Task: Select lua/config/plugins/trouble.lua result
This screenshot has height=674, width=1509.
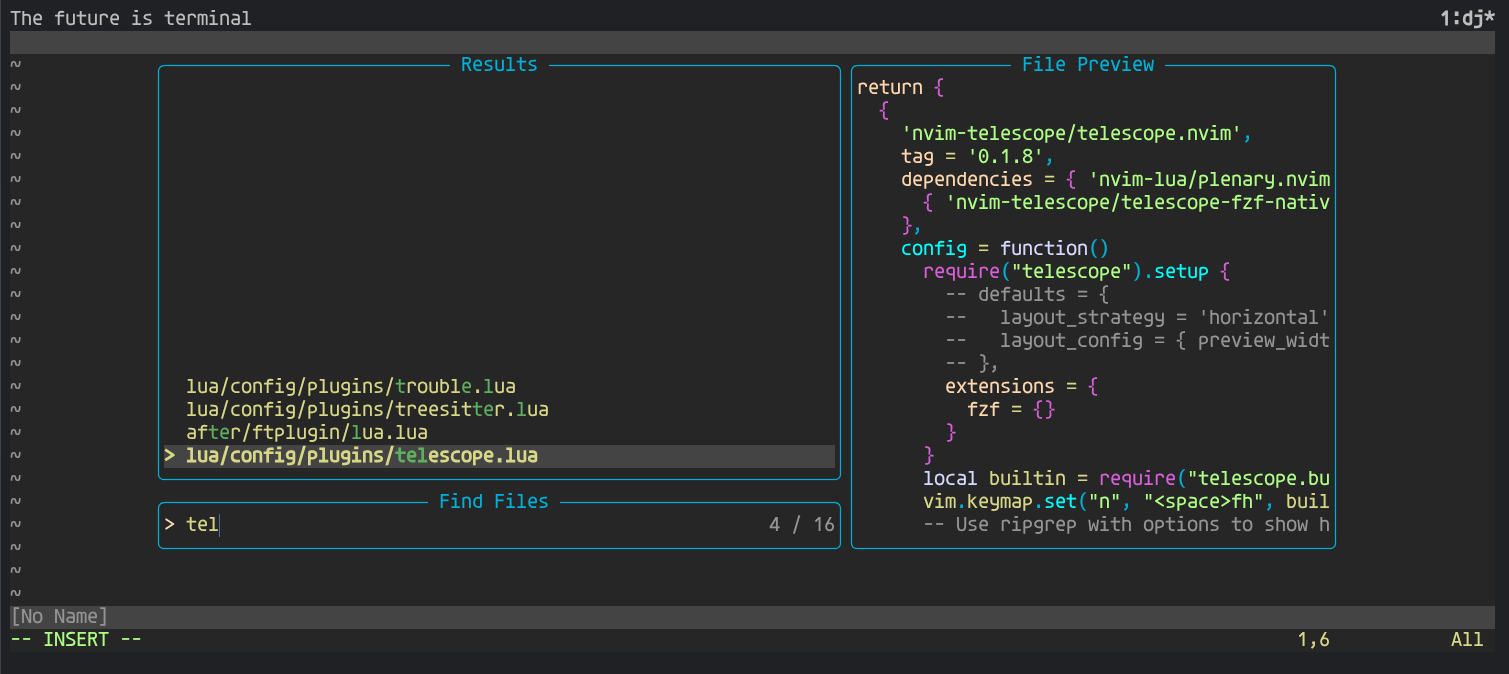Action: [x=351, y=386]
